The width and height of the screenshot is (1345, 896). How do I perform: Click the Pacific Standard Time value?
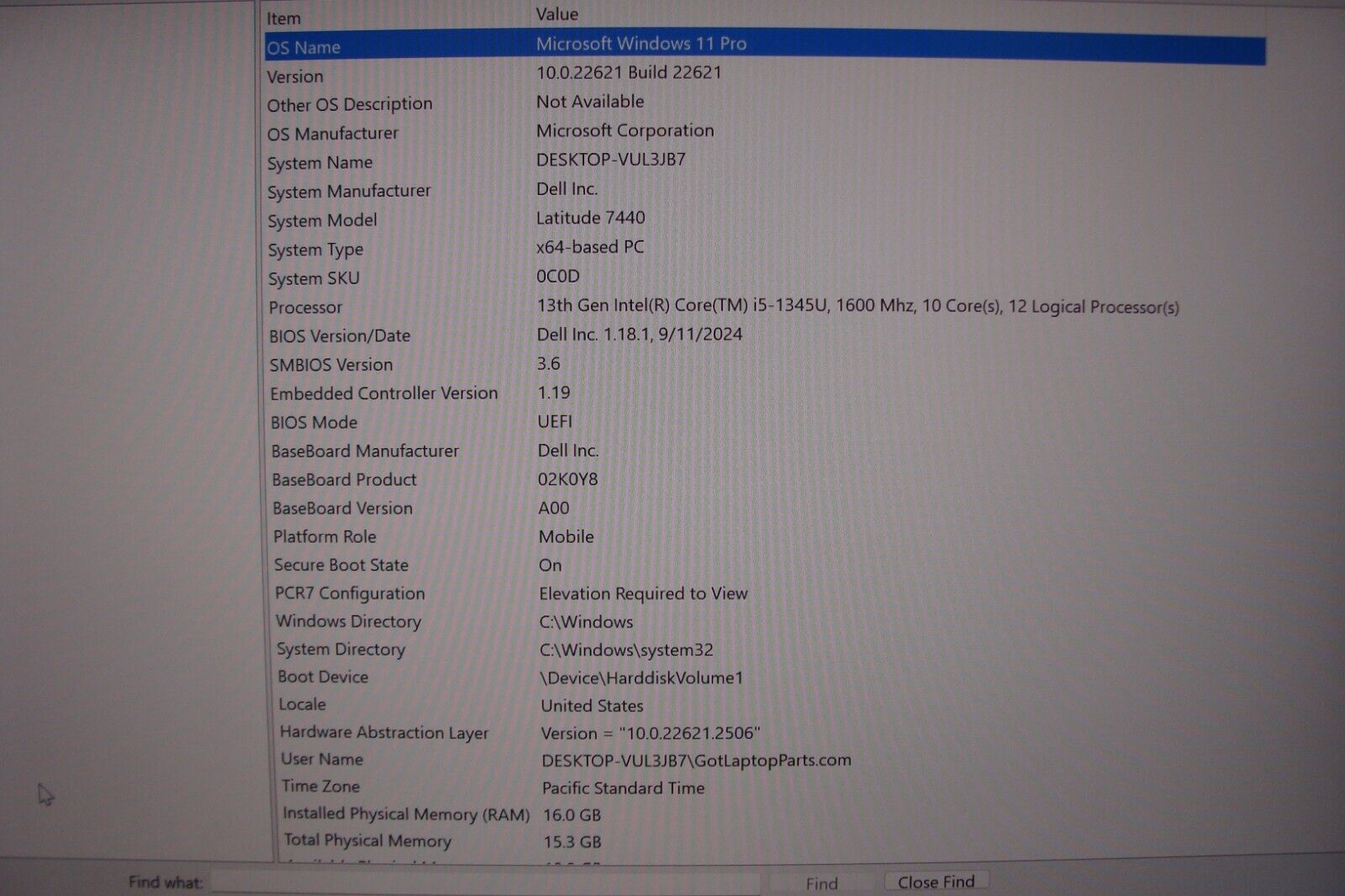pyautogui.click(x=623, y=788)
